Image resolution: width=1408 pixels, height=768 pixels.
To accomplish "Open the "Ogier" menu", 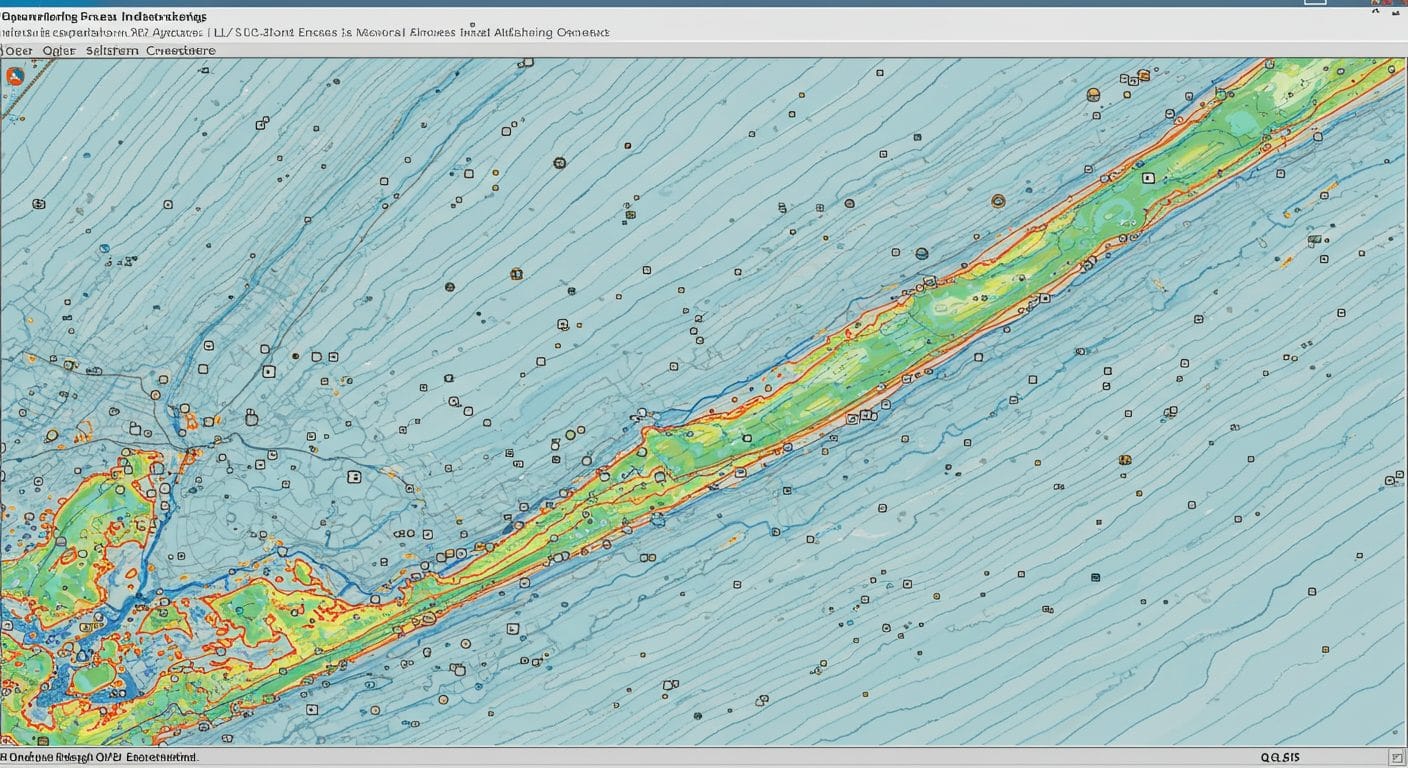I will coord(59,50).
